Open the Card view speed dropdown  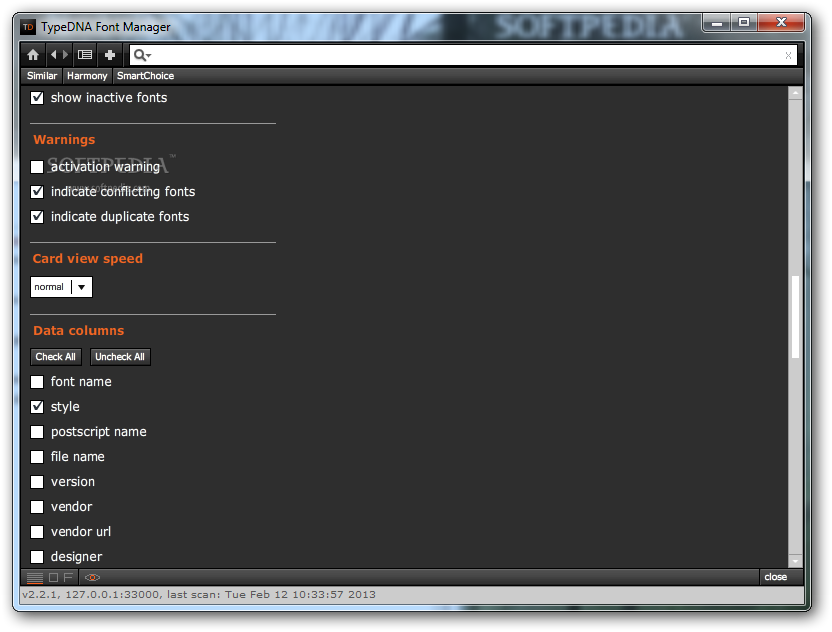point(61,287)
